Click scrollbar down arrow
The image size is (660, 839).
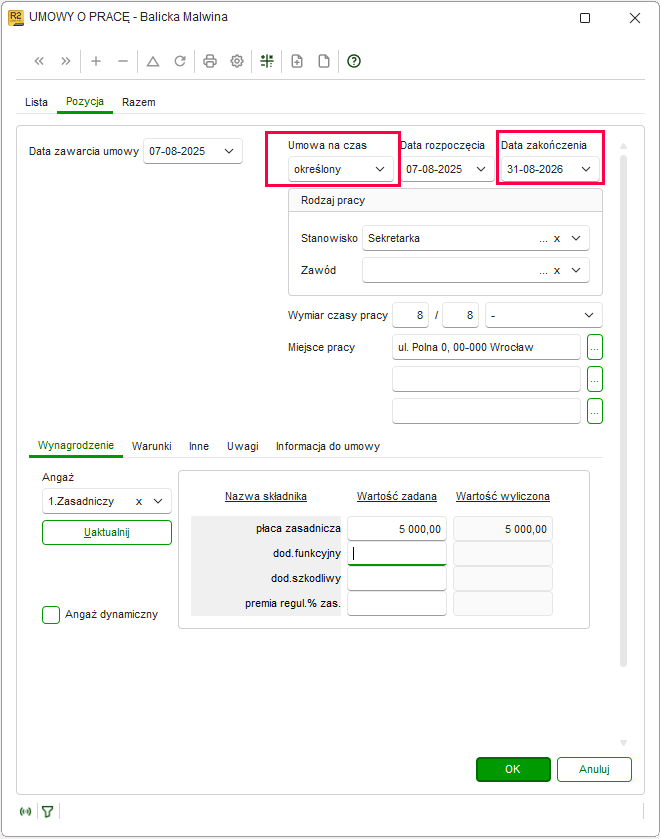624,743
